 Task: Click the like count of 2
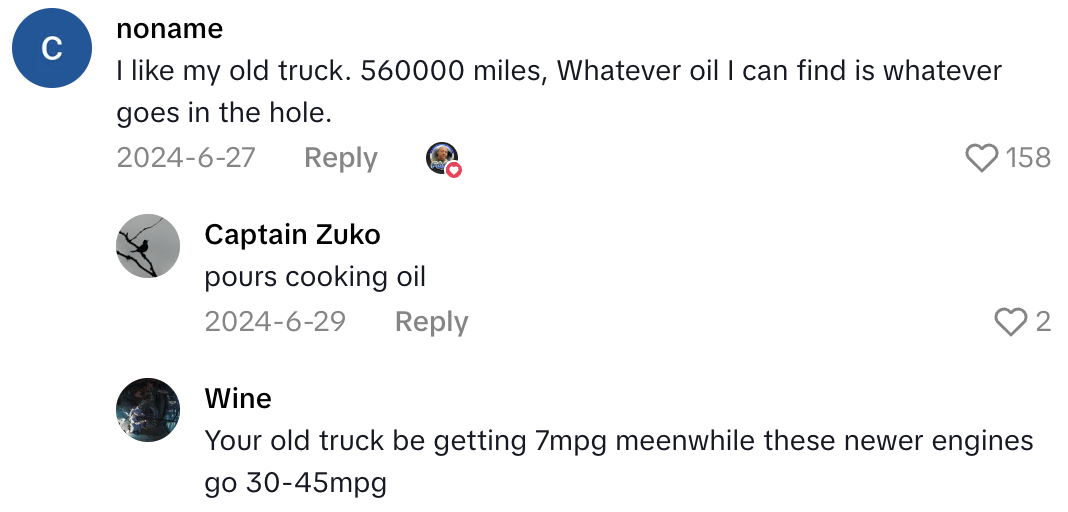click(1043, 322)
